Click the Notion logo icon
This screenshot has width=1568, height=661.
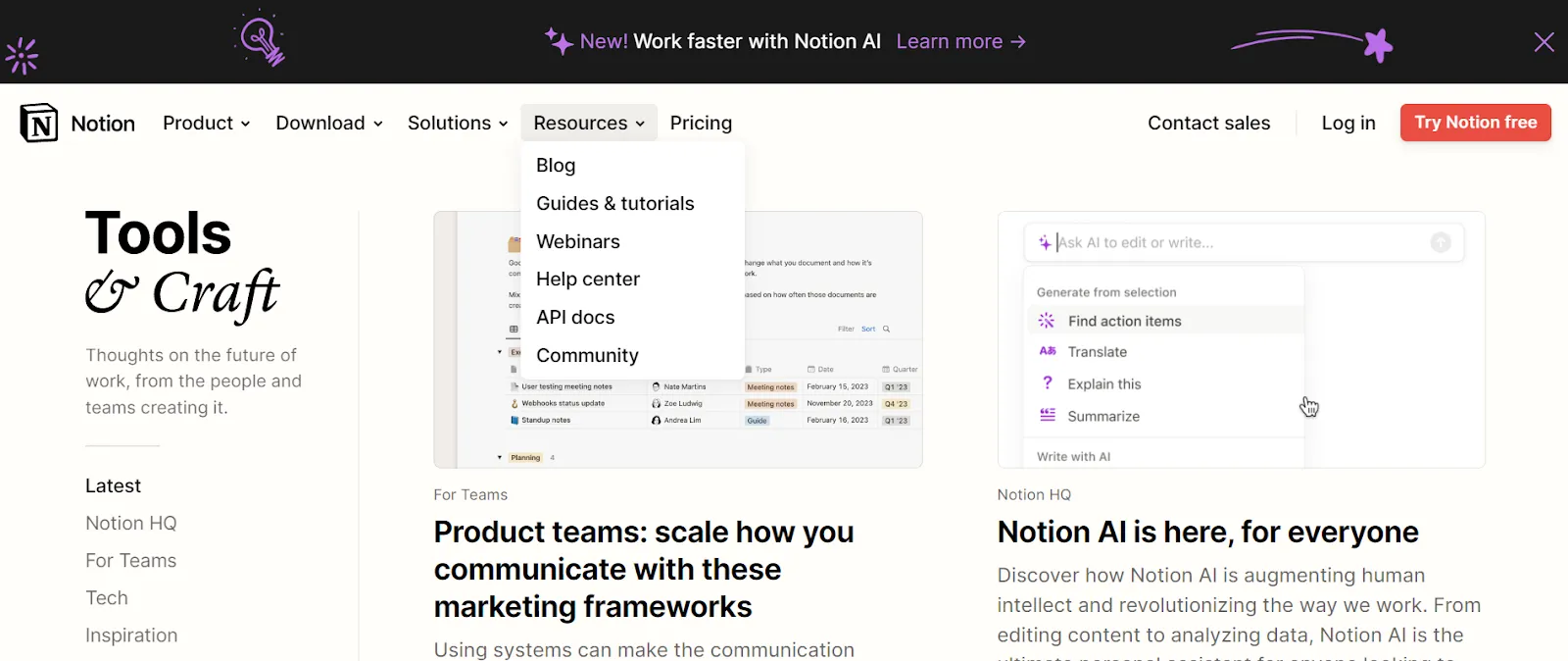pyautogui.click(x=39, y=123)
